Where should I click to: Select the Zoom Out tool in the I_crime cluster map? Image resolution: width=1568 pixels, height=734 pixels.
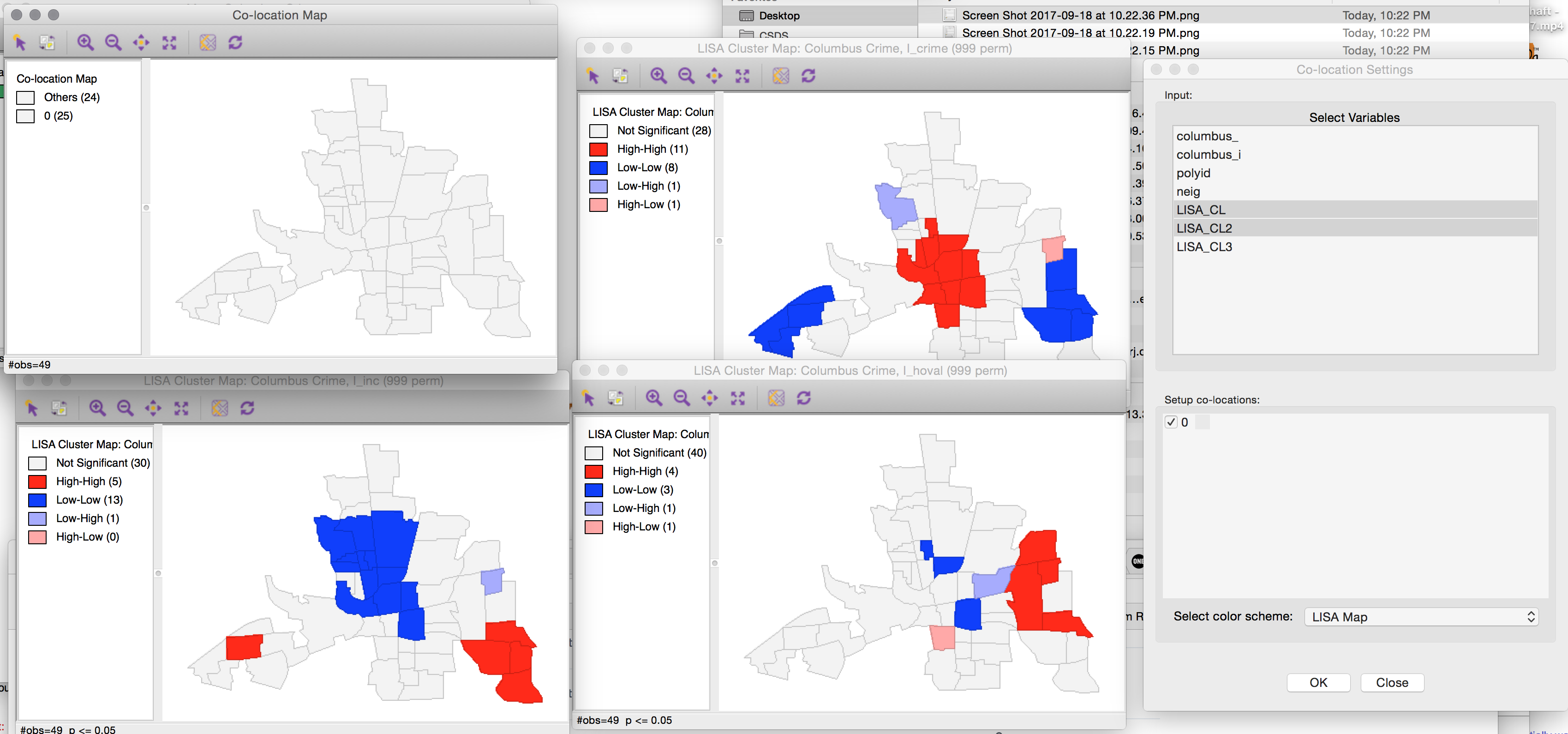pyautogui.click(x=687, y=76)
